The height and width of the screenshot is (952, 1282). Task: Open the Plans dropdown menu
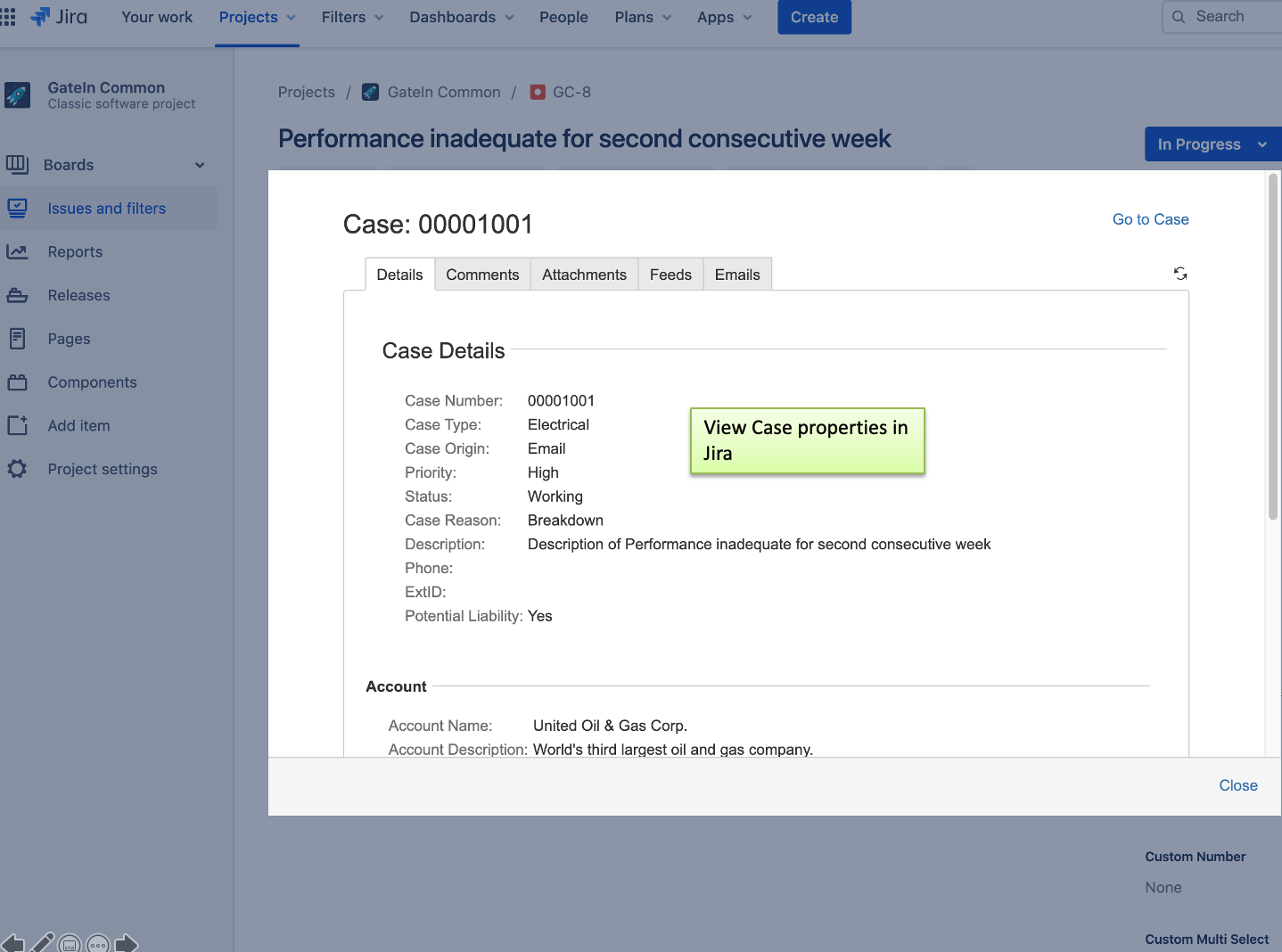(643, 17)
